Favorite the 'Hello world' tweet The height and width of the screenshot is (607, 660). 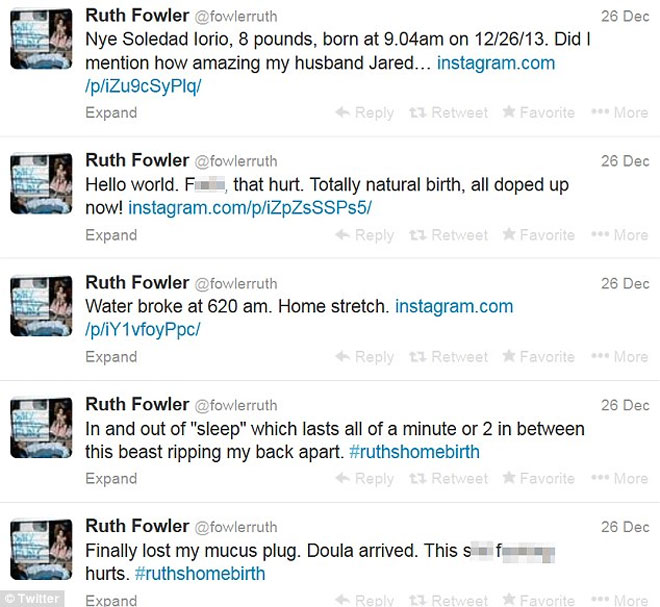click(538, 235)
